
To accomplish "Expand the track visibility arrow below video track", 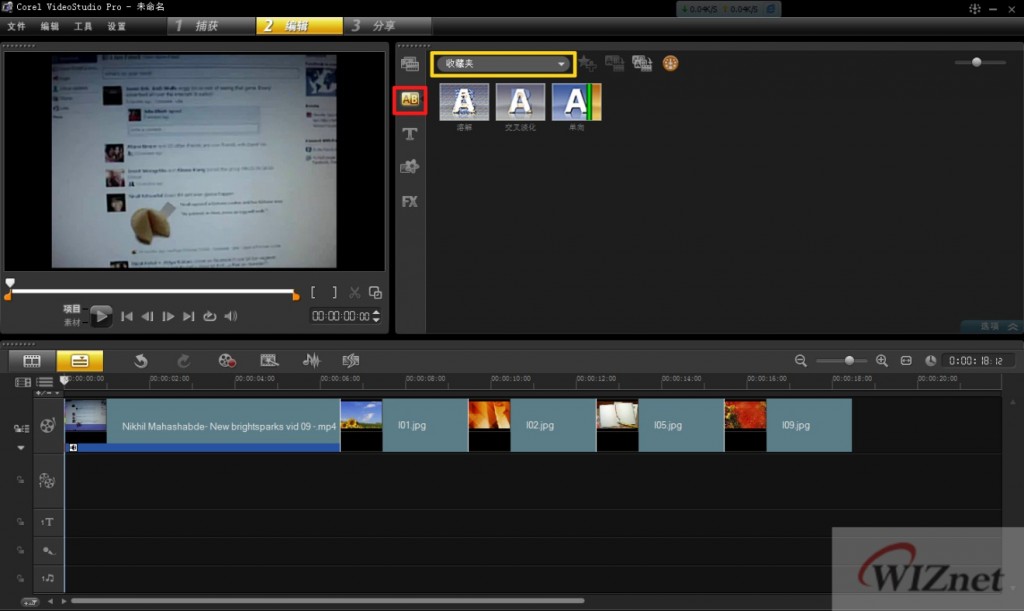I will 20,447.
